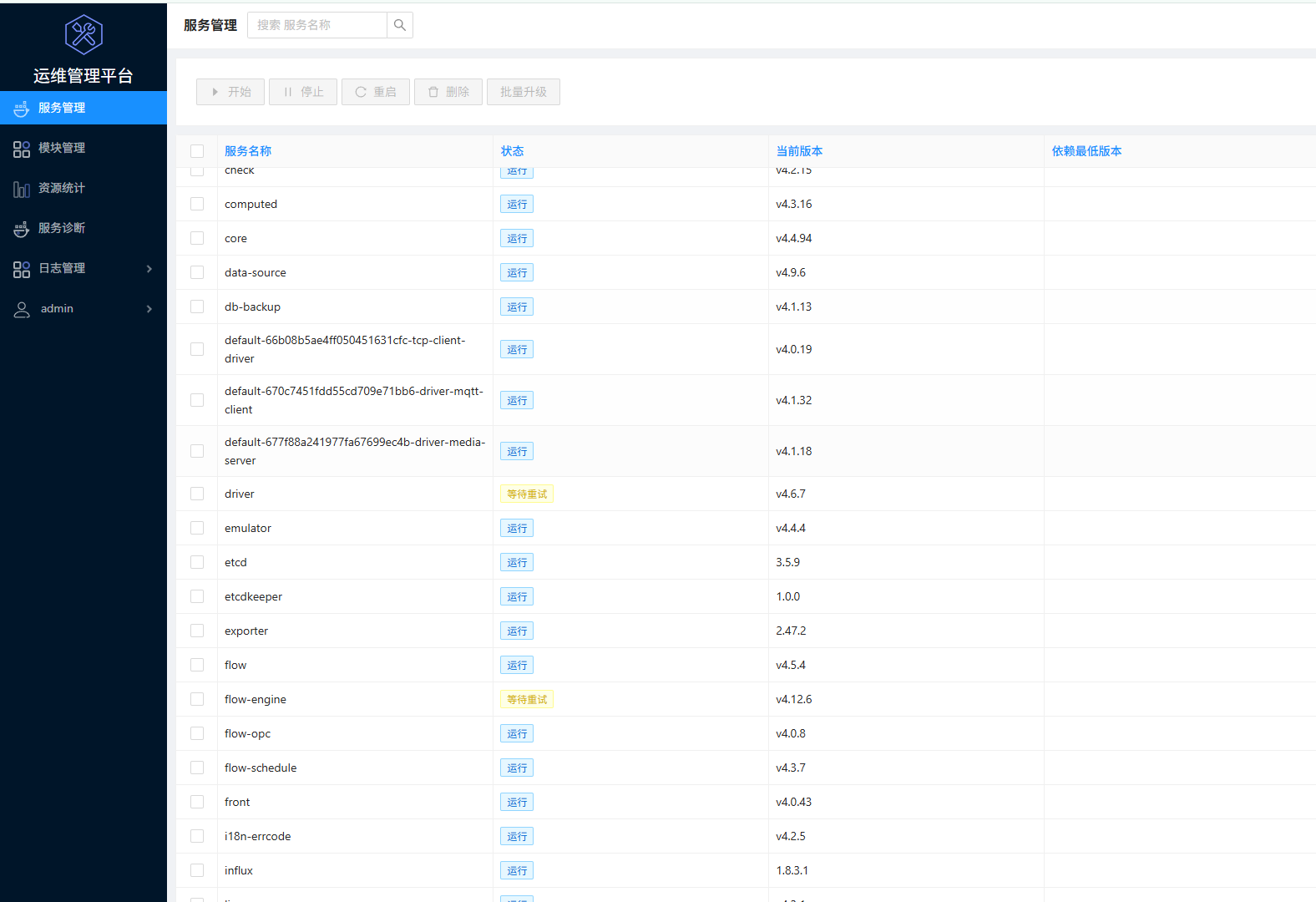
Task: Select the i18n-errcode row checkbox
Action: point(197,836)
